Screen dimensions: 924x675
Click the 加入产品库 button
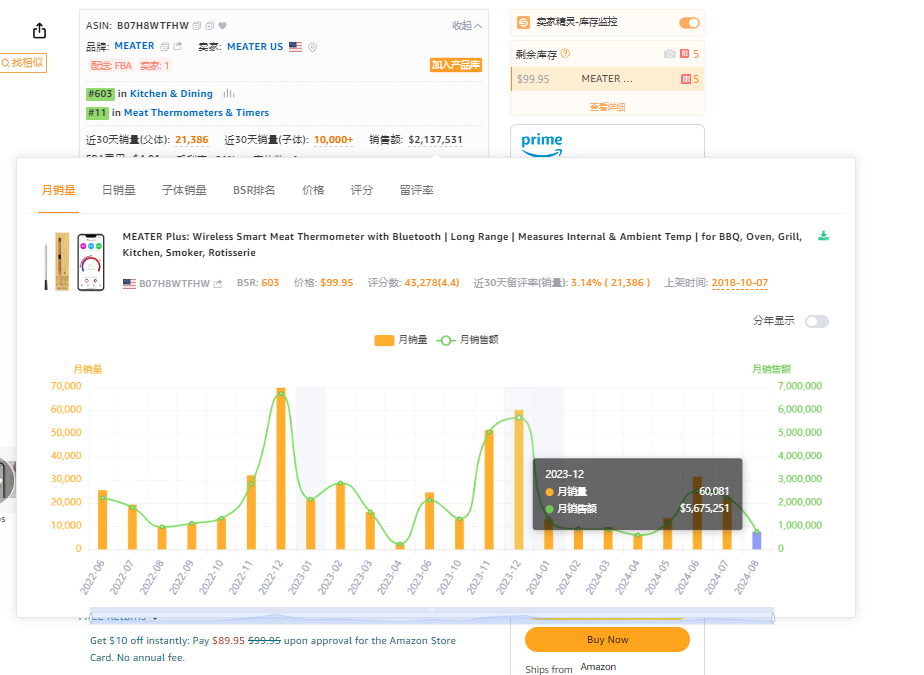pos(456,65)
